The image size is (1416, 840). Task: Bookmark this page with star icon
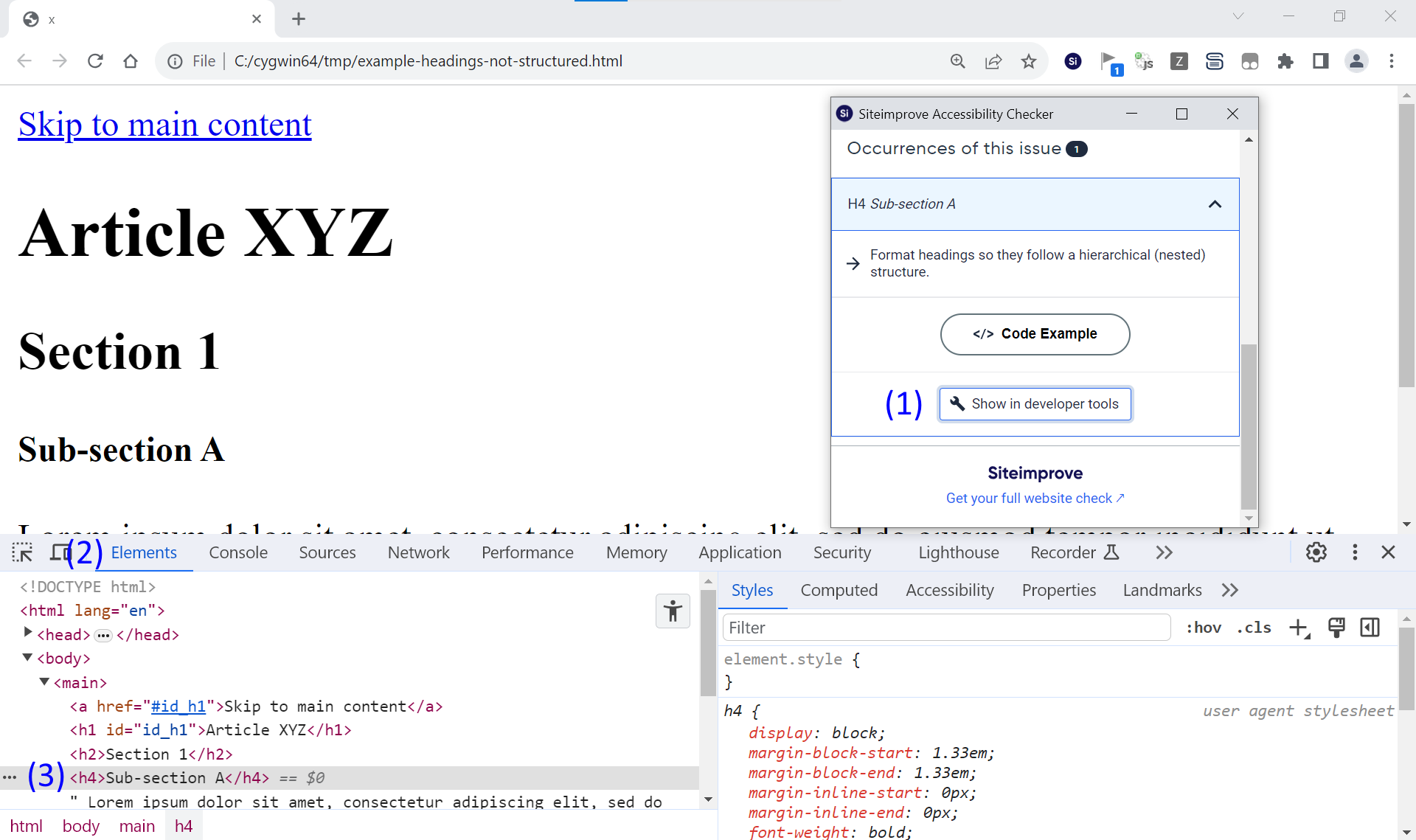pos(1029,61)
